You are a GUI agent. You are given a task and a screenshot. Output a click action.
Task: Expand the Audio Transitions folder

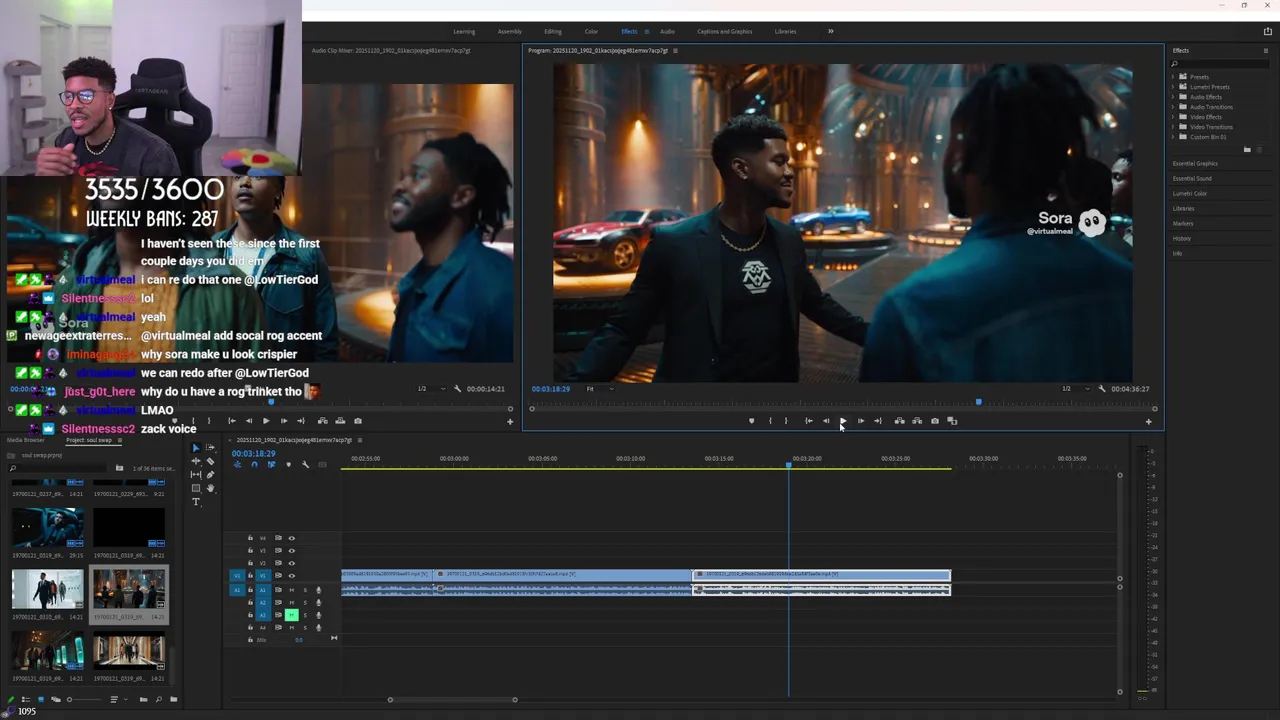(1173, 107)
